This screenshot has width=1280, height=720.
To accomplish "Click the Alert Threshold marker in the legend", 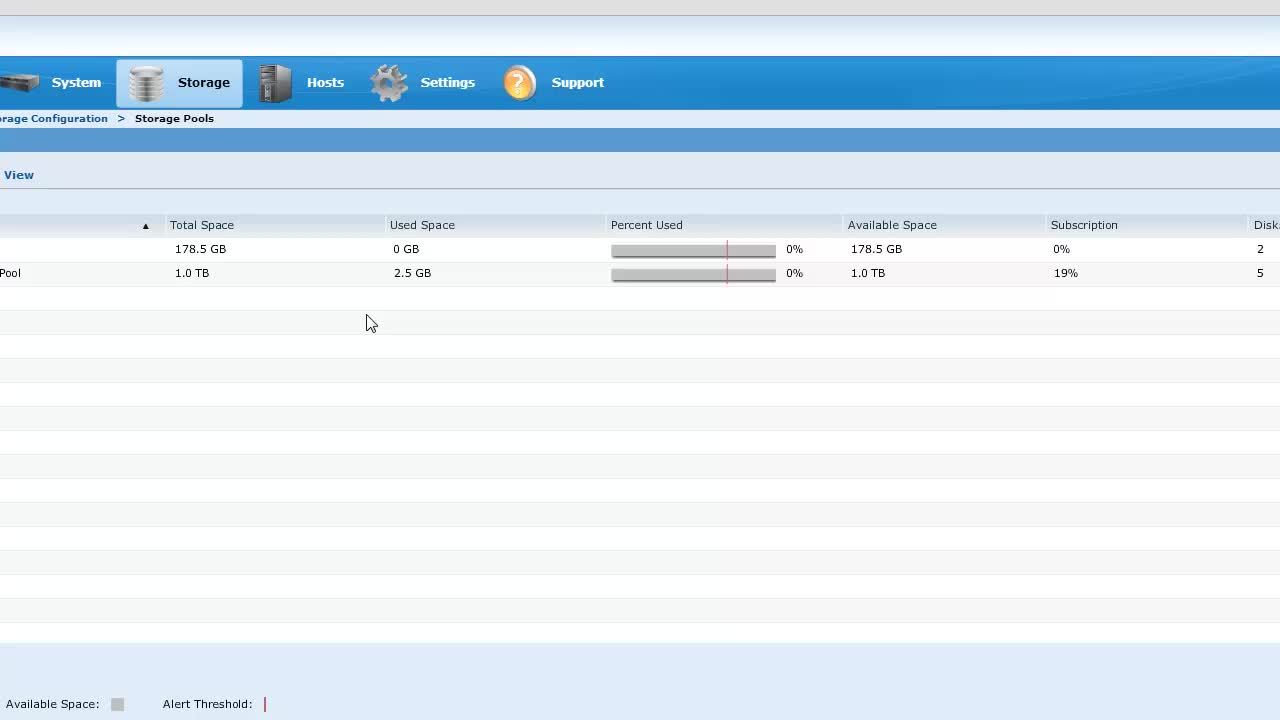I will pos(264,704).
